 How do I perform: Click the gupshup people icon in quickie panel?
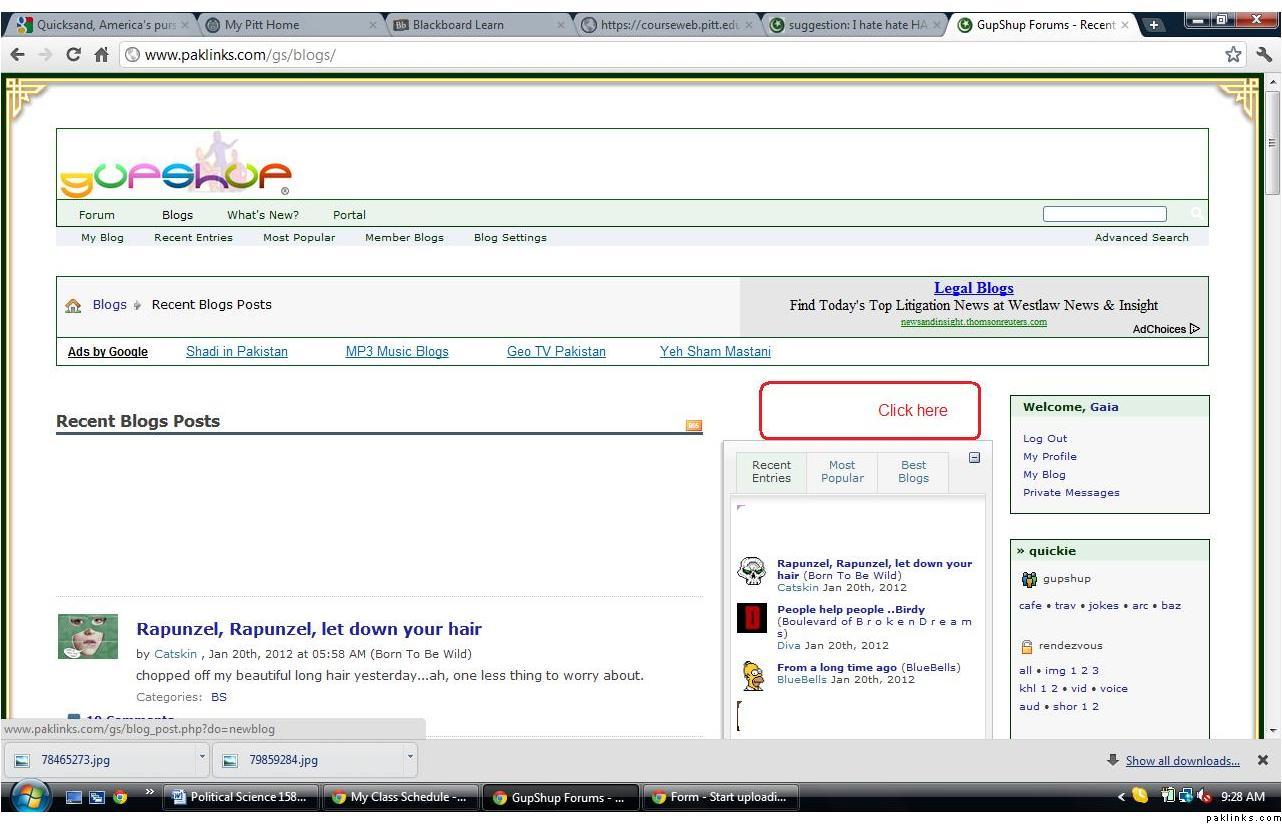(1029, 579)
